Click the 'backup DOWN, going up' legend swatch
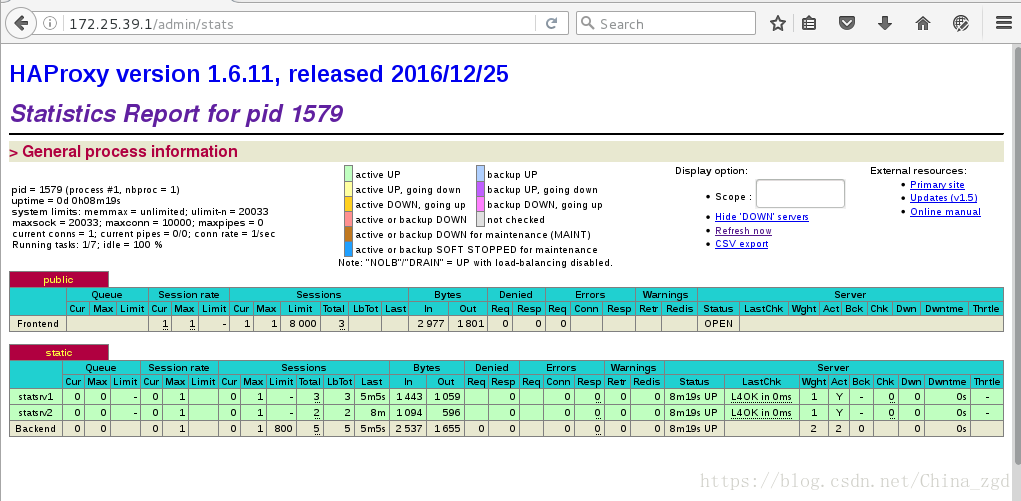 [480, 204]
